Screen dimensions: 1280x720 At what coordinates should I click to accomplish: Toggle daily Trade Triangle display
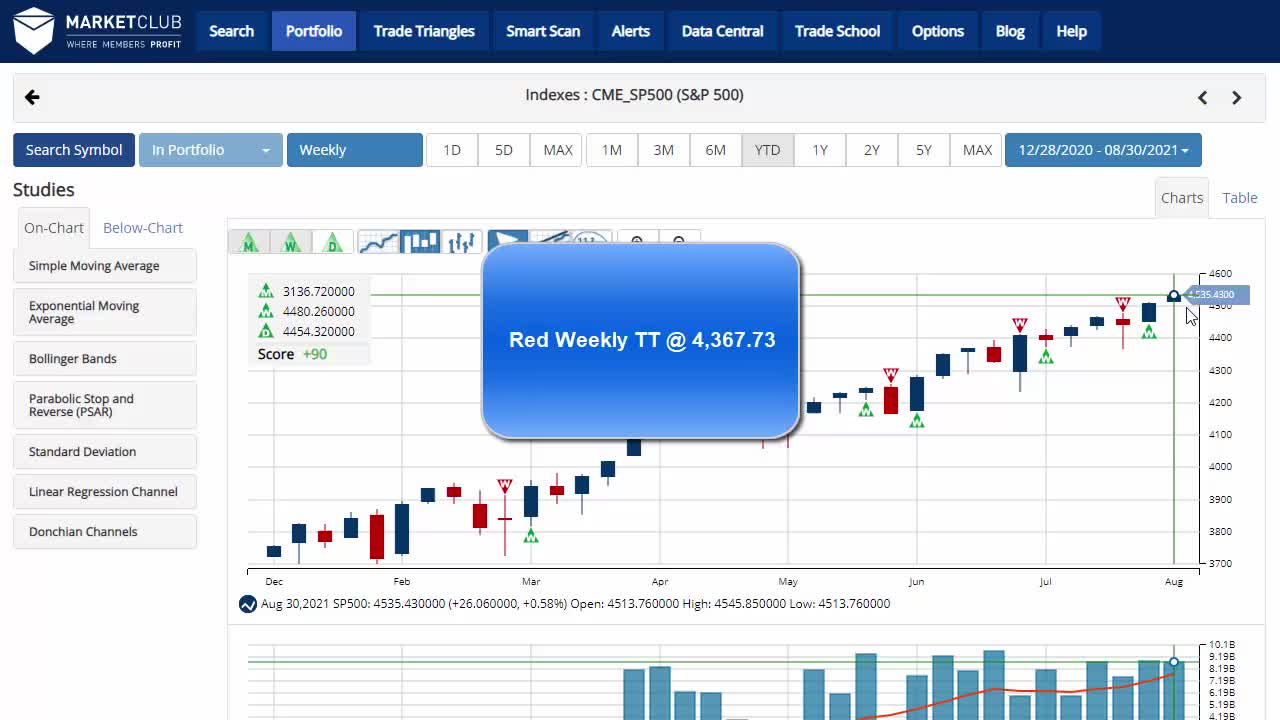tap(333, 242)
